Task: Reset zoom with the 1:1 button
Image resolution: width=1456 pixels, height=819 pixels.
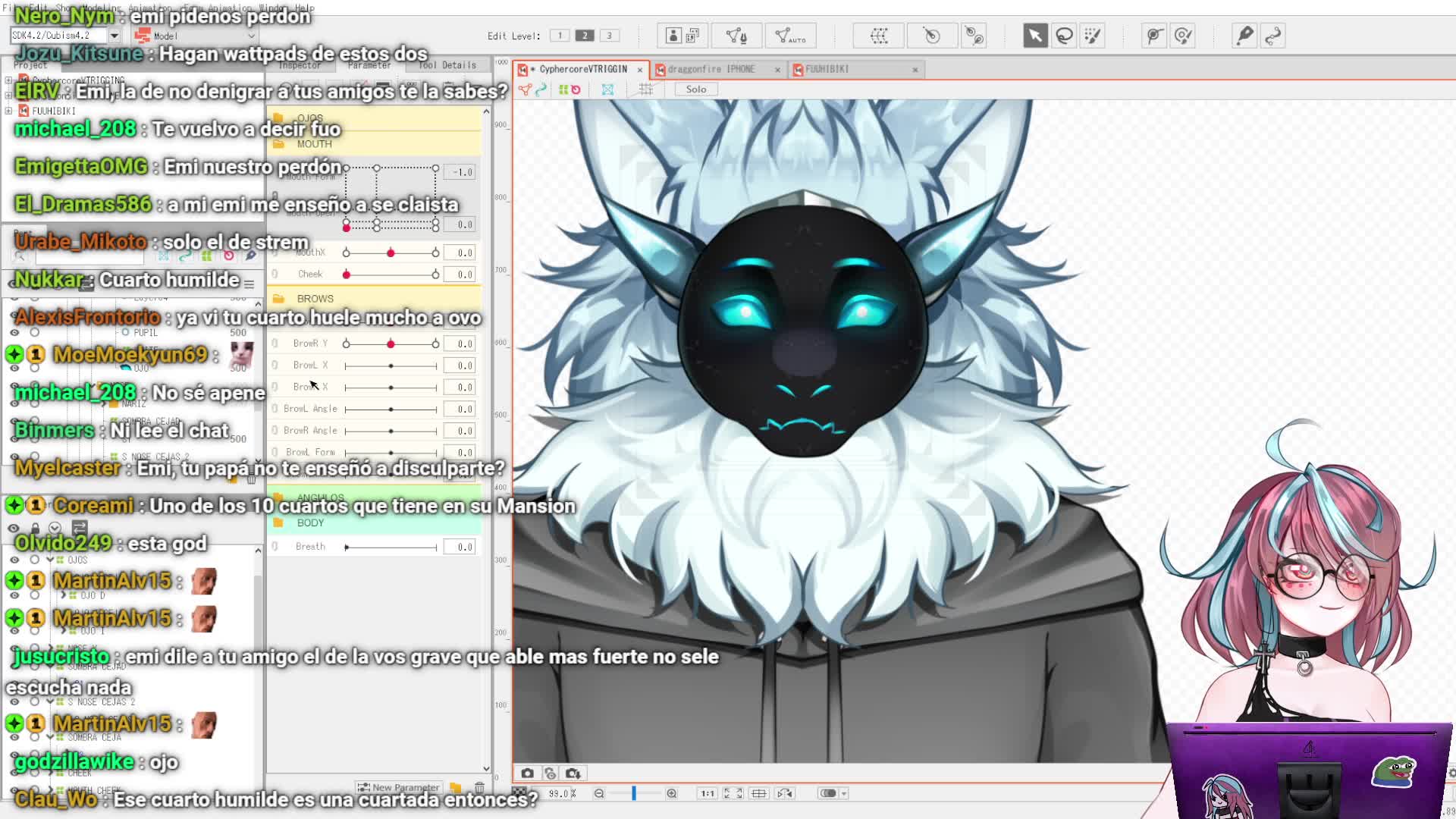Action: click(x=708, y=793)
